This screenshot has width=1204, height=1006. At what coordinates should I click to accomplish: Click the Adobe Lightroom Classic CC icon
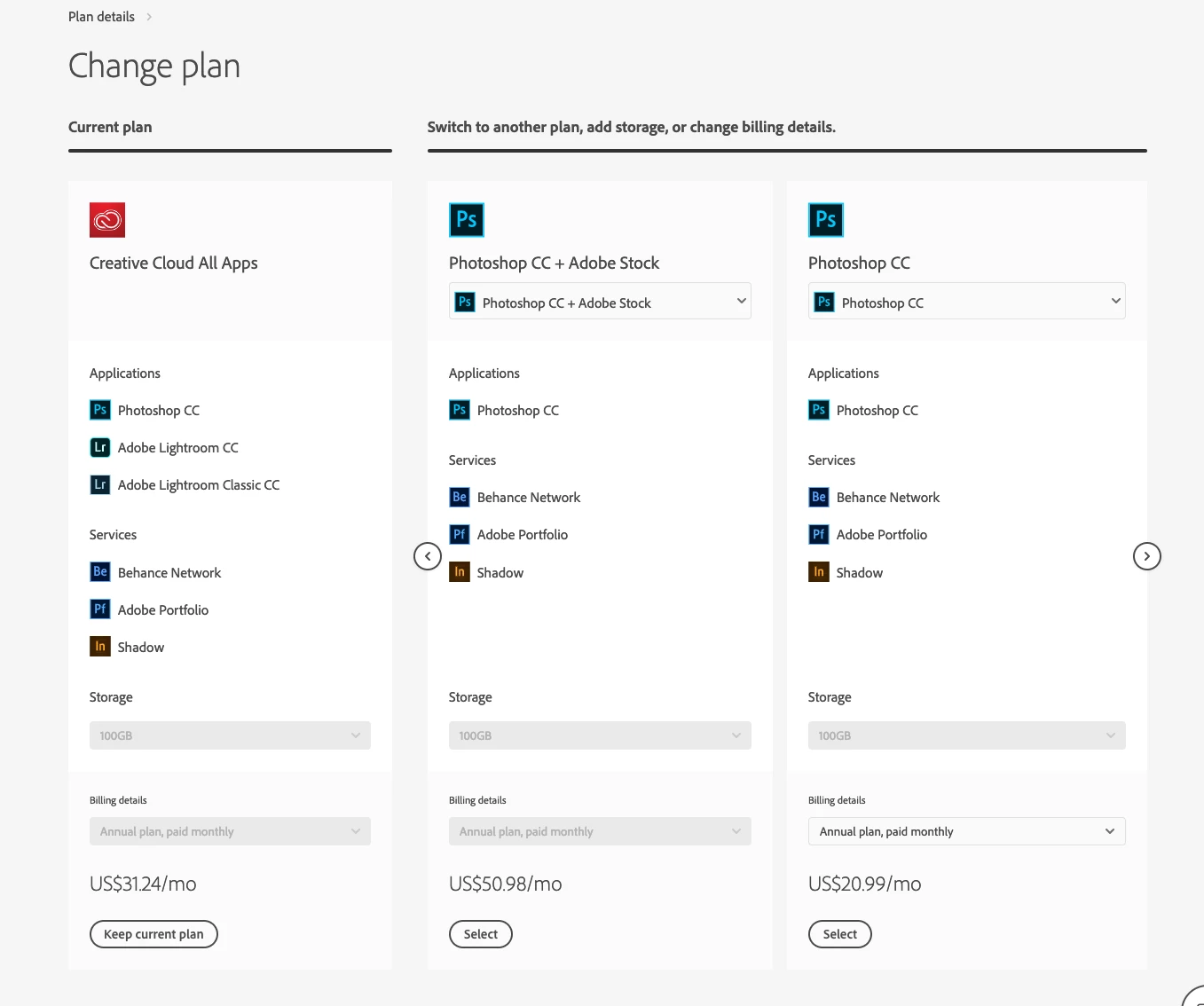(x=100, y=484)
